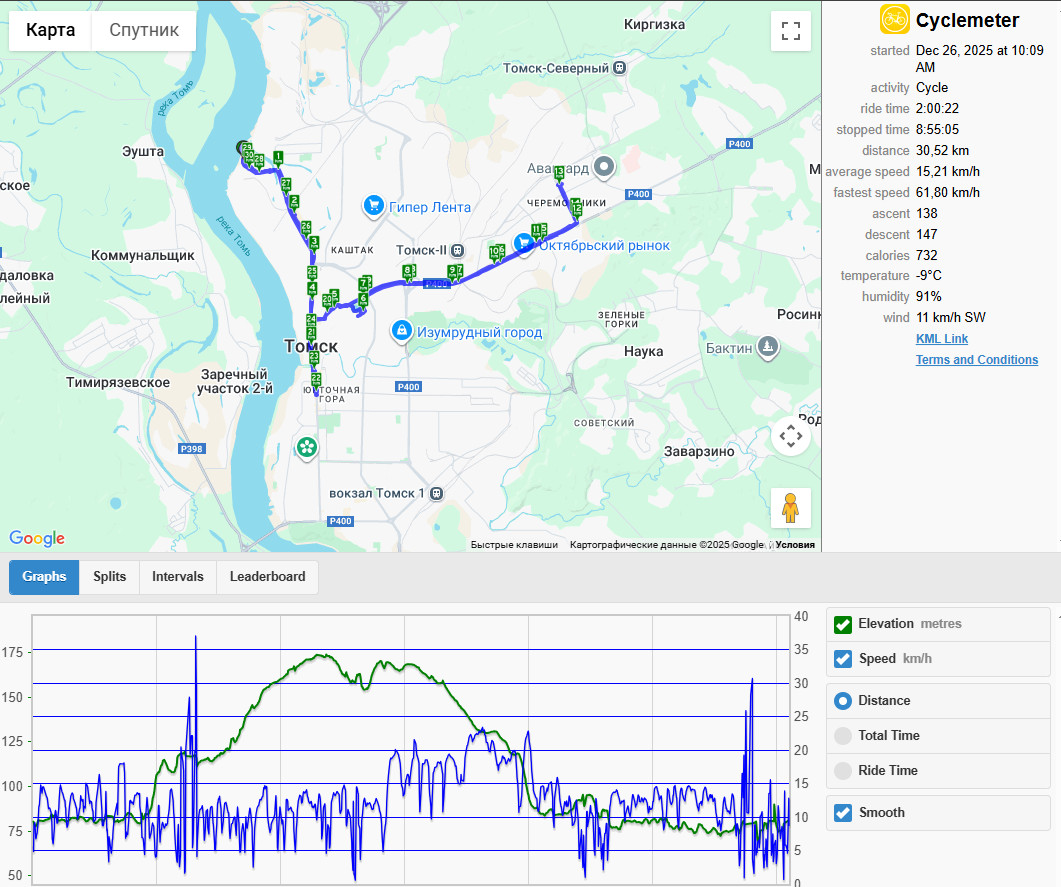Viewport: 1061px width, 887px height.
Task: Click the Заварзино label on map
Action: click(699, 451)
